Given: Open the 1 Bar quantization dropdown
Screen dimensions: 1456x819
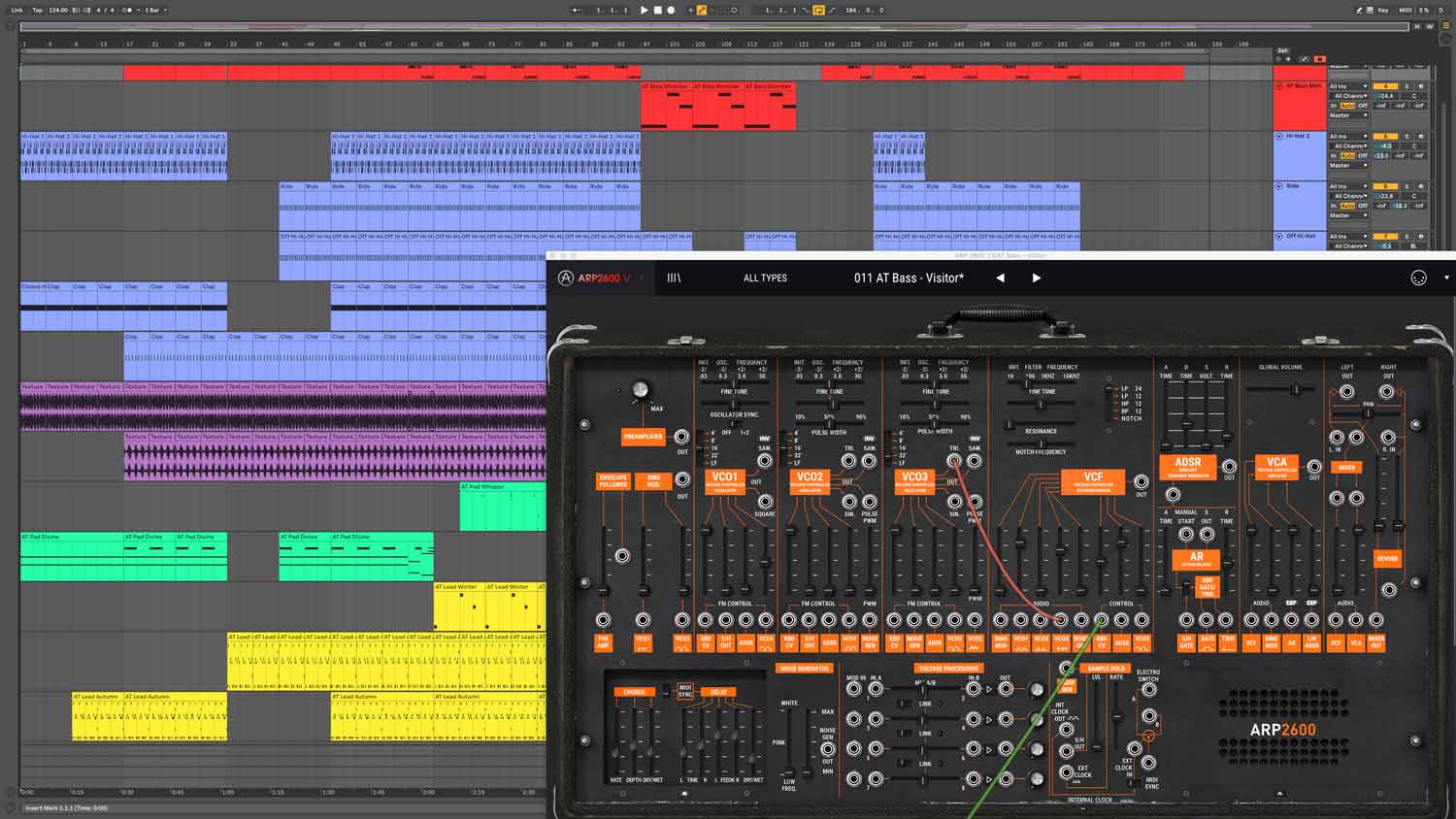Looking at the screenshot, I should click(155, 10).
